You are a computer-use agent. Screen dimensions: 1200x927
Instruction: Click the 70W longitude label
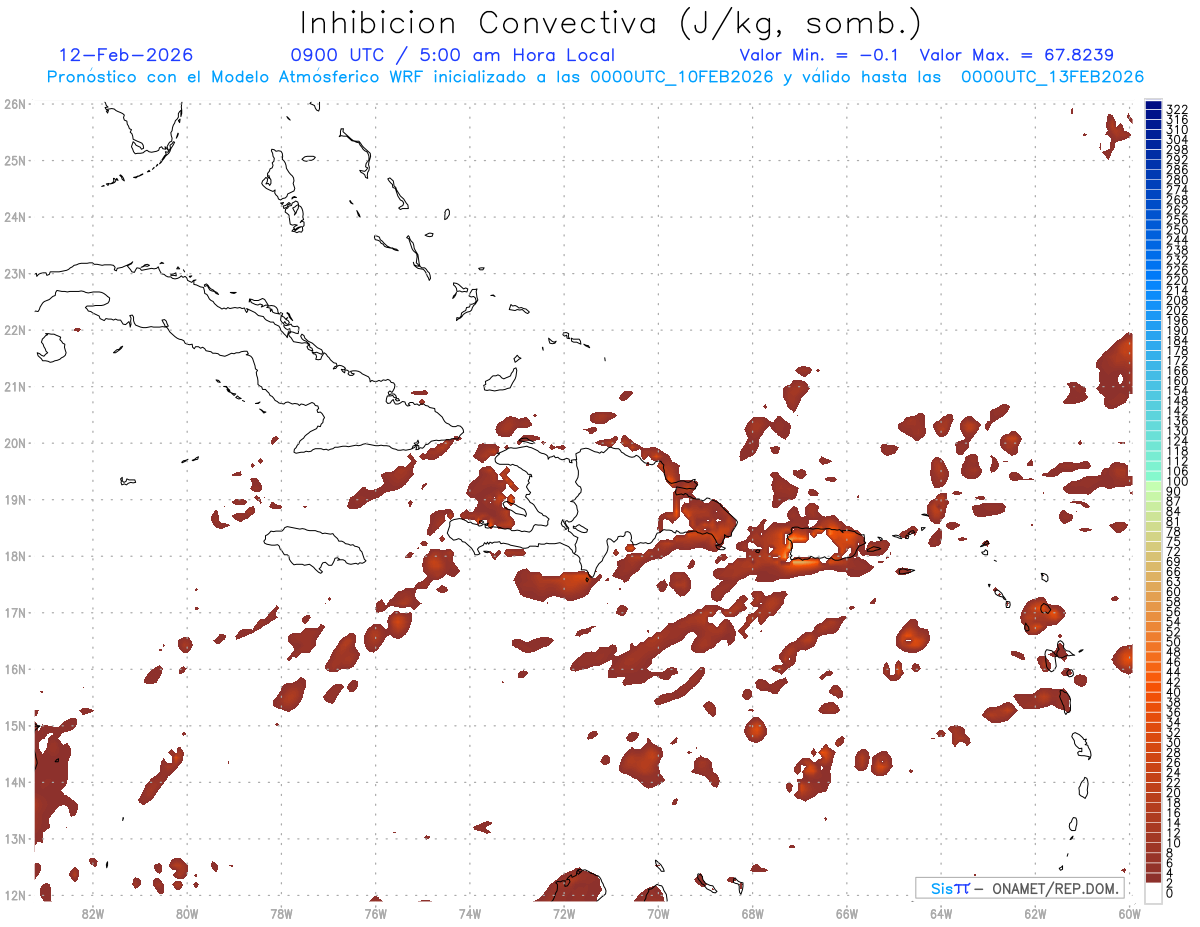pos(658,913)
